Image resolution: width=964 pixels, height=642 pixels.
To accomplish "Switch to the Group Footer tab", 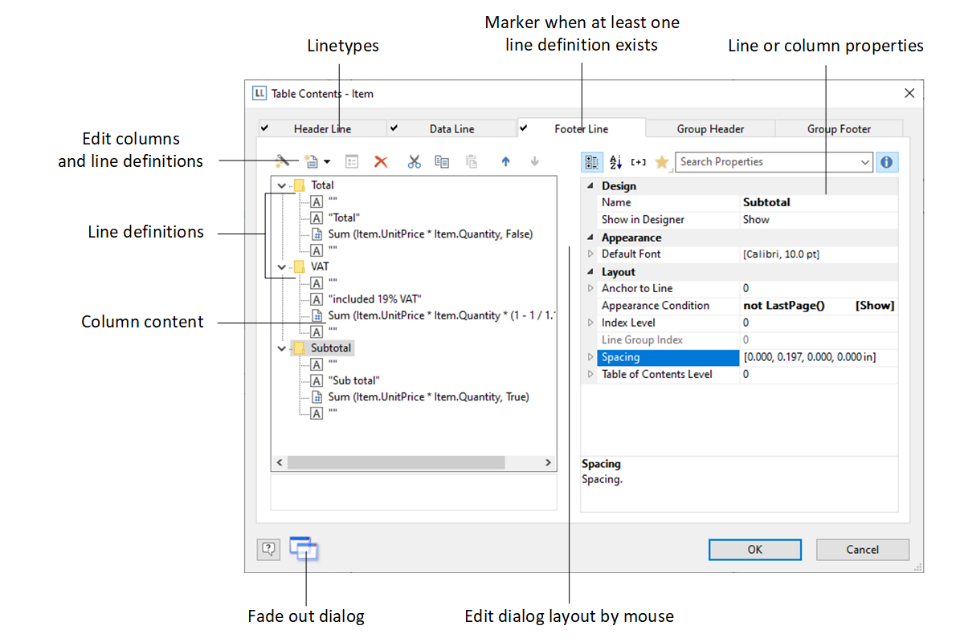I will [x=838, y=129].
